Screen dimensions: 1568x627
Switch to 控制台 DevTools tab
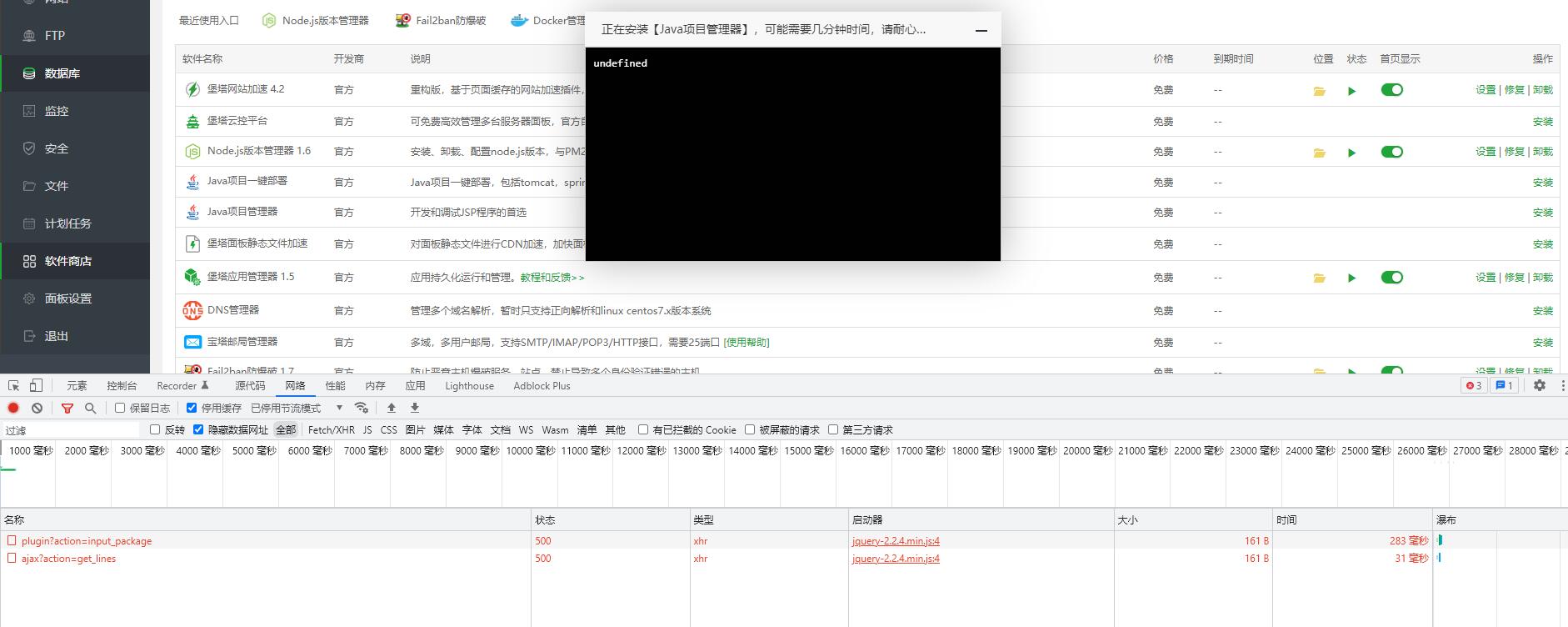click(122, 386)
